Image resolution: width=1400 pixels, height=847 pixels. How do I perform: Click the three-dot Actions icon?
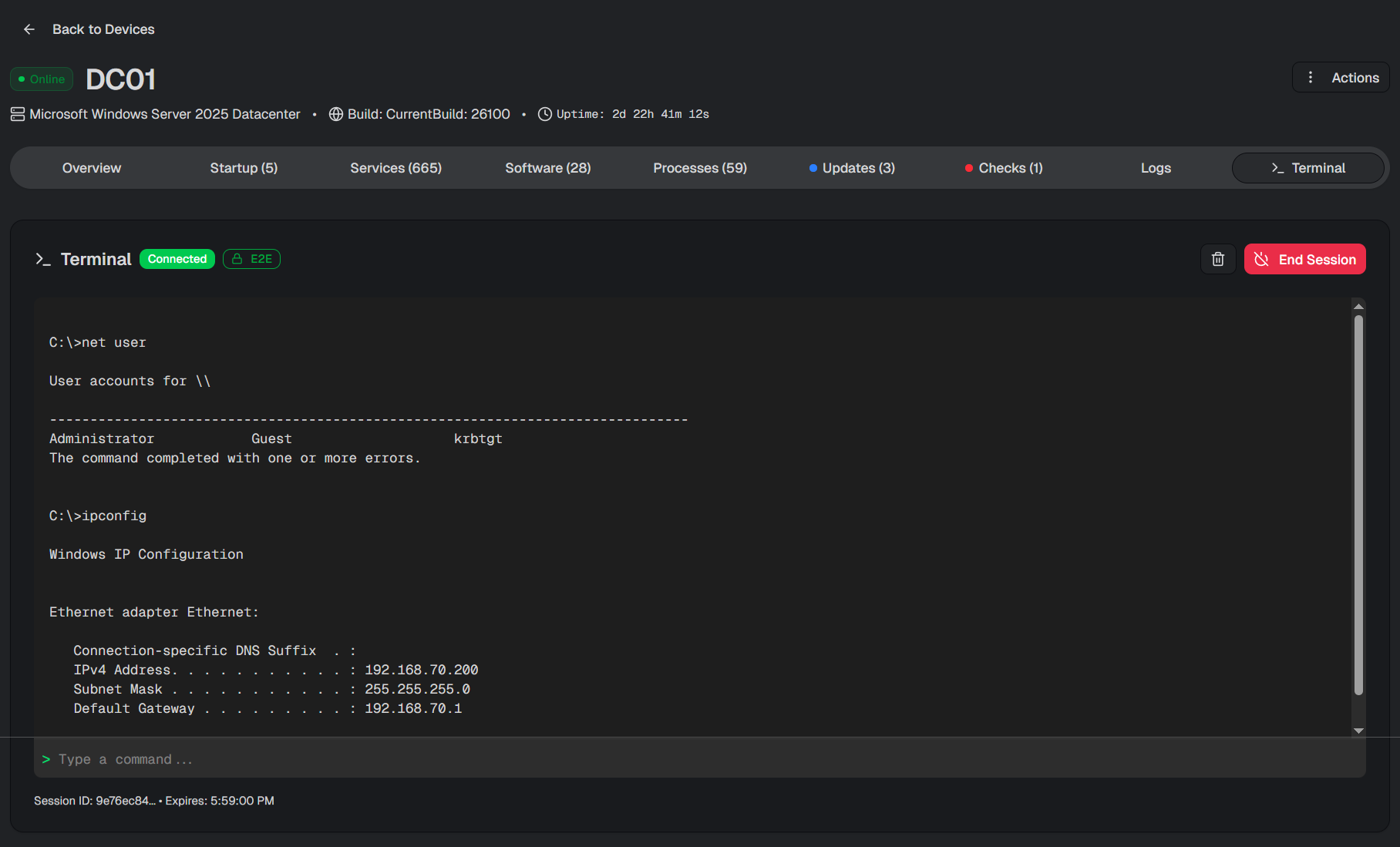coord(1311,78)
